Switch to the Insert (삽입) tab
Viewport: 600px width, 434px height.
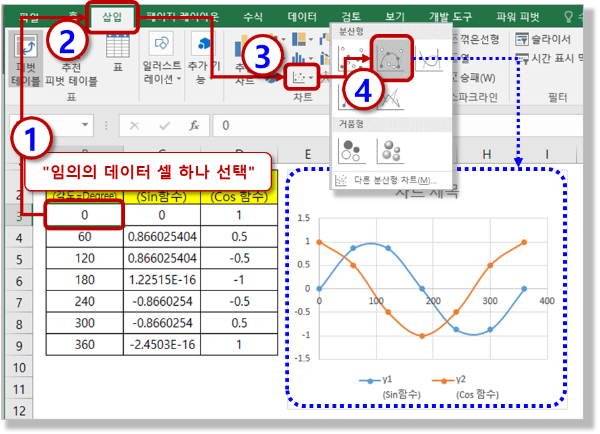point(112,17)
